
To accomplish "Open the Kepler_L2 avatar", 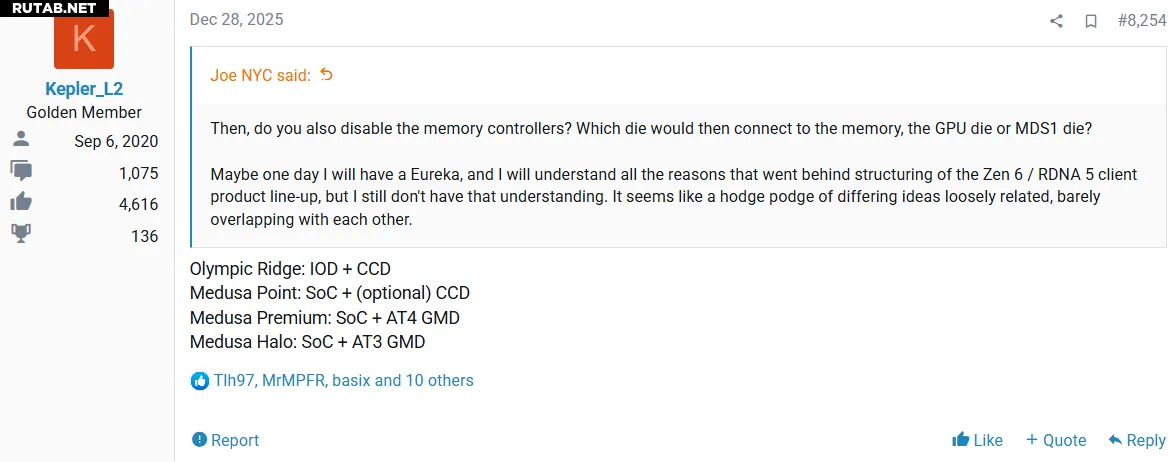I will (84, 38).
